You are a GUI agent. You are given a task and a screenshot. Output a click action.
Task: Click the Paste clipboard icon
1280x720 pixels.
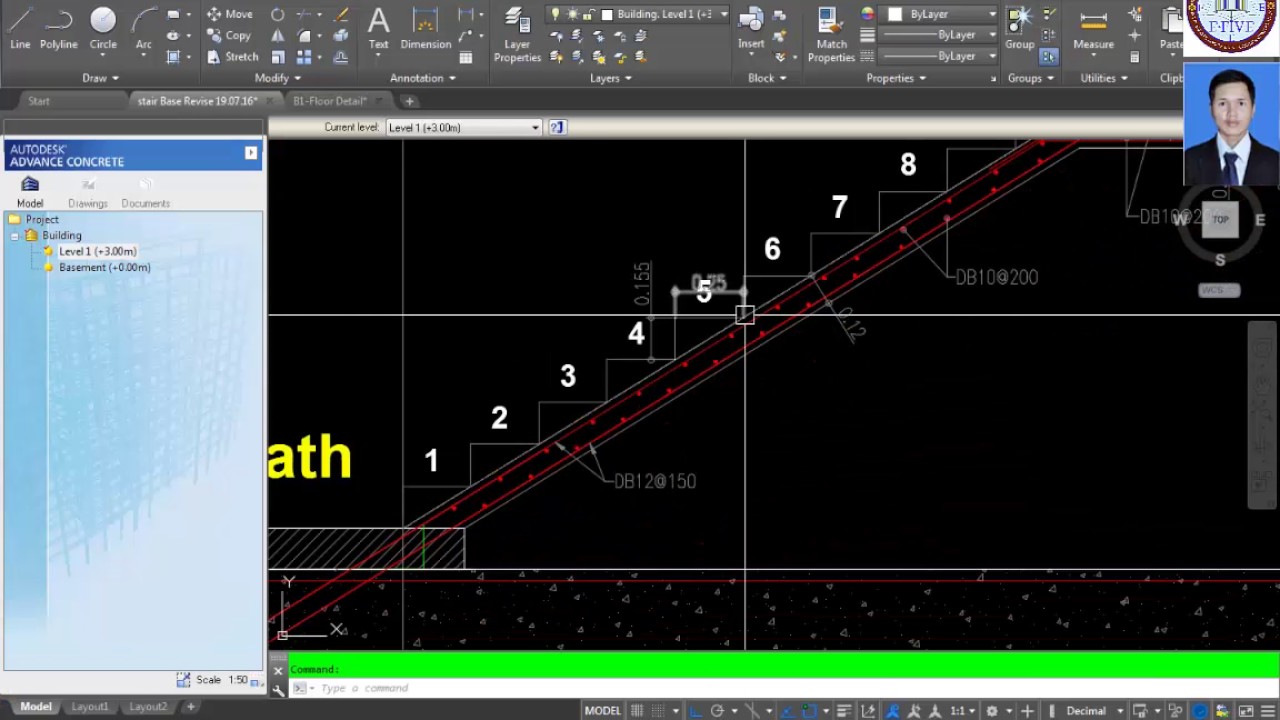[1171, 28]
